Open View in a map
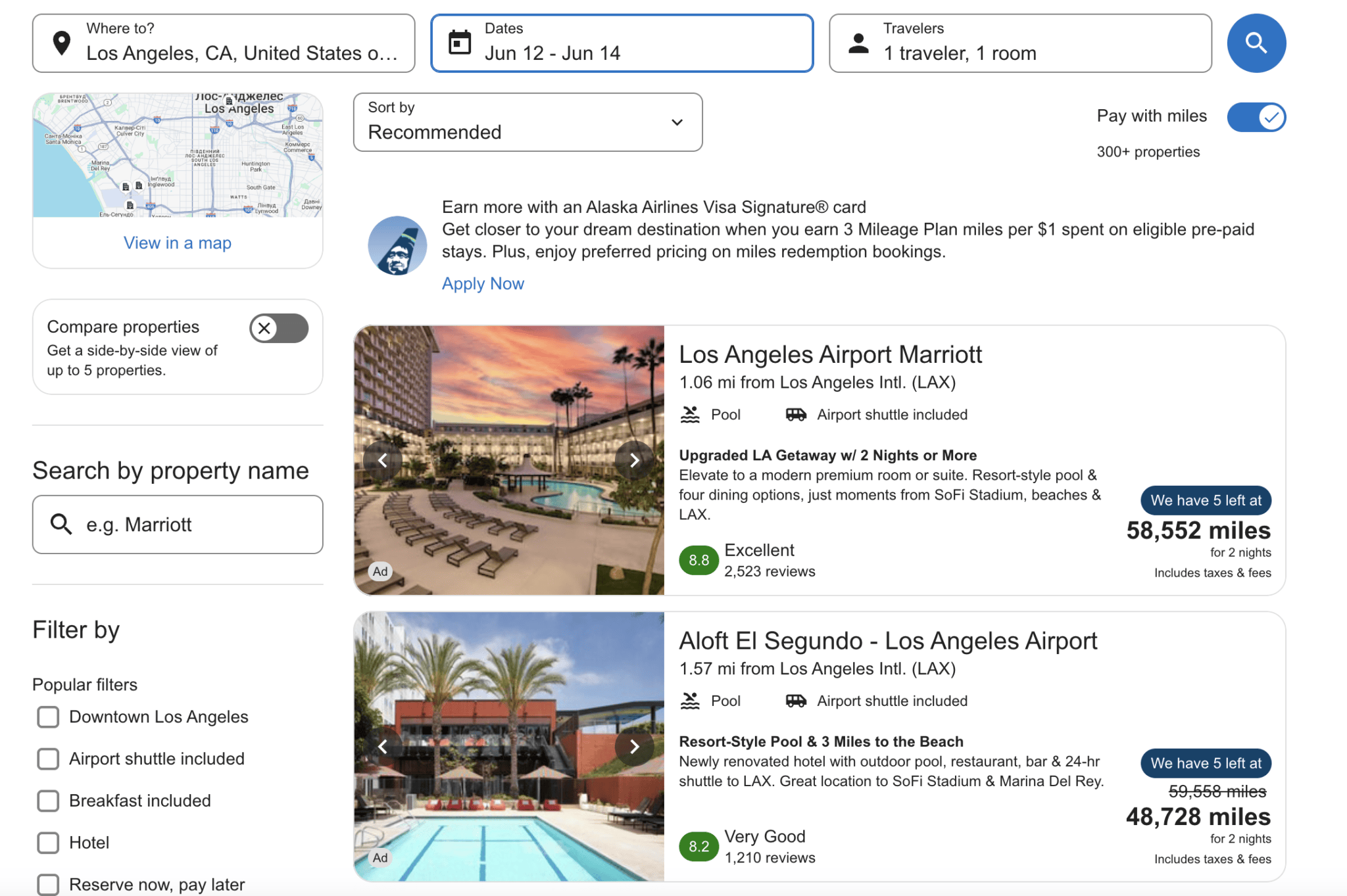The height and width of the screenshot is (896, 1347). pos(177,243)
